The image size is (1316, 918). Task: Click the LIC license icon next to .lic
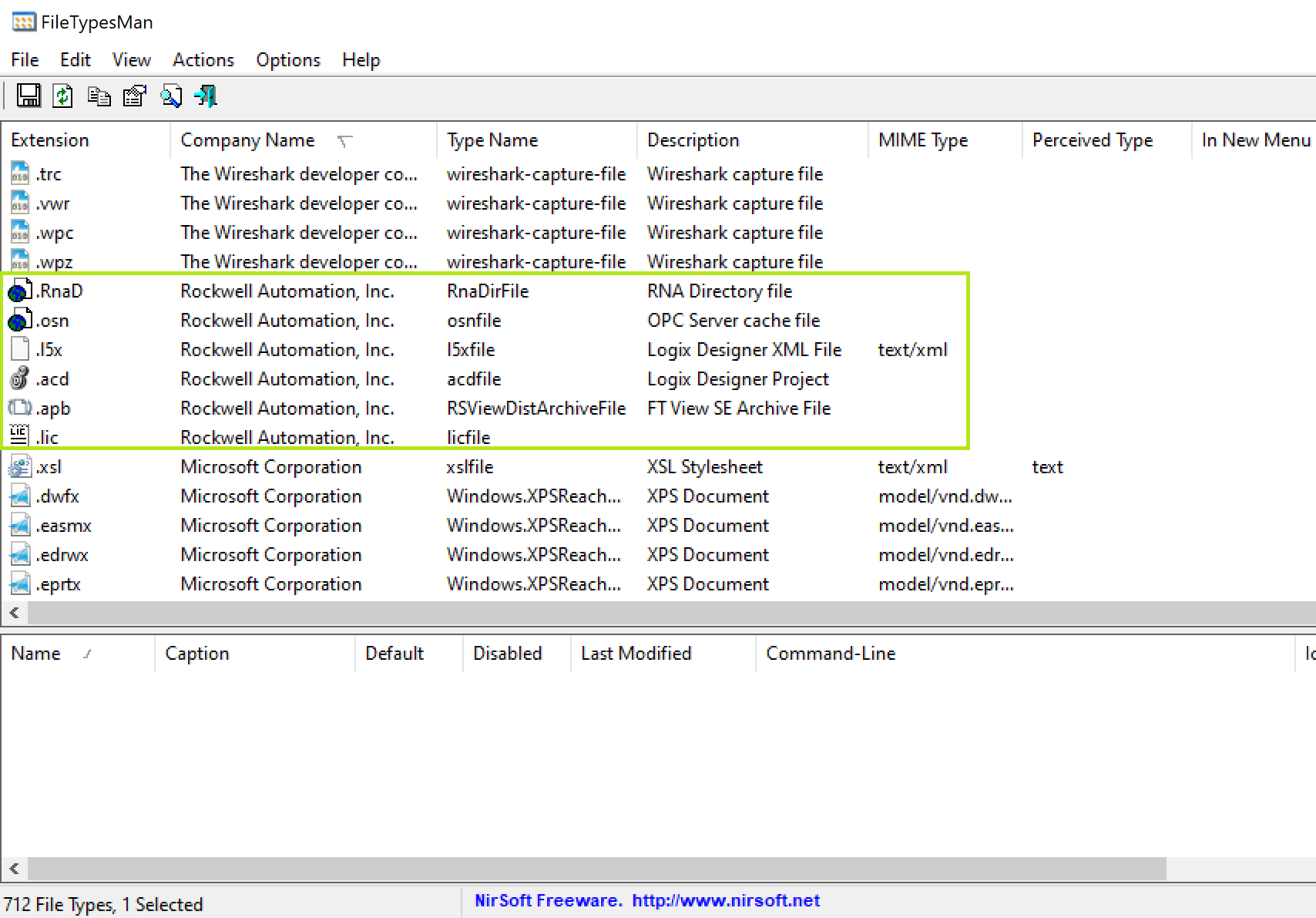pyautogui.click(x=18, y=435)
